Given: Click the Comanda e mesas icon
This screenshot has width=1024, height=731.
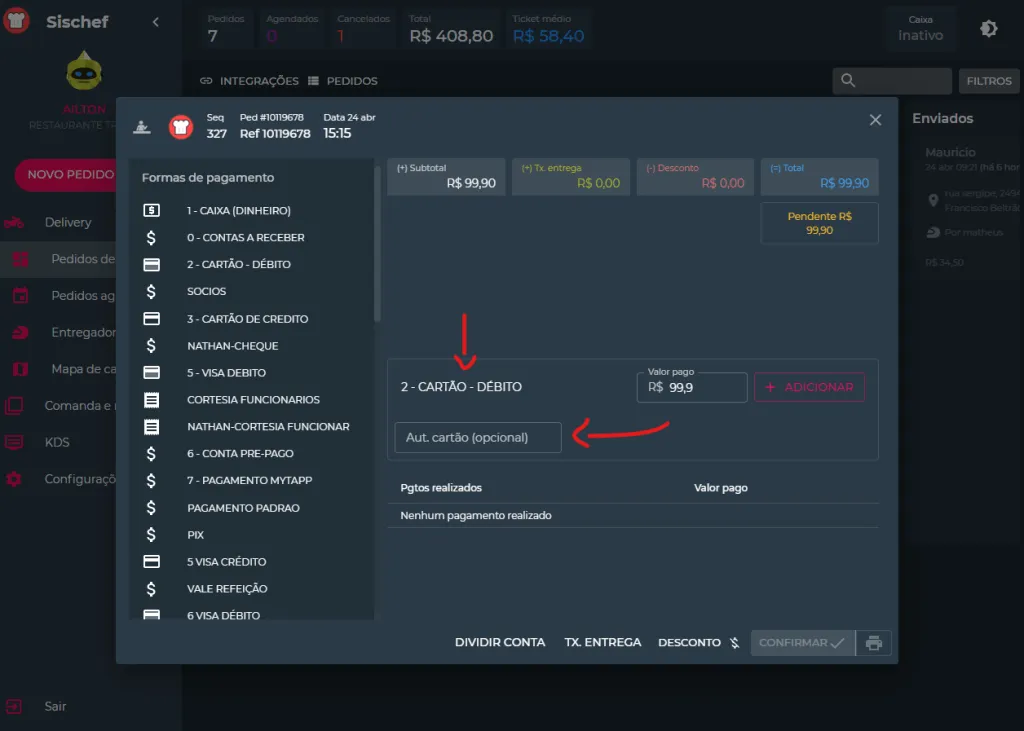Looking at the screenshot, I should (x=14, y=406).
